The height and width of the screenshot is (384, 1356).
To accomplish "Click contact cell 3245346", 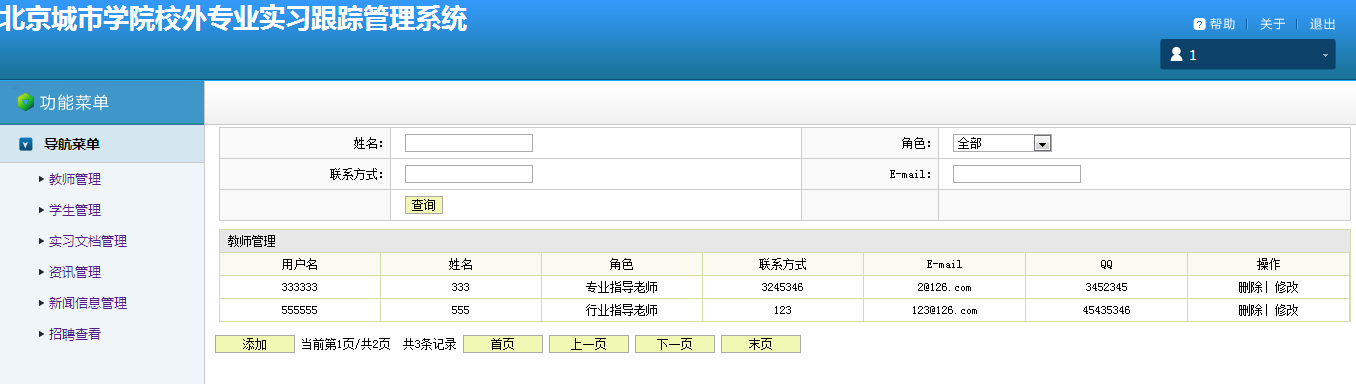I will click(782, 287).
